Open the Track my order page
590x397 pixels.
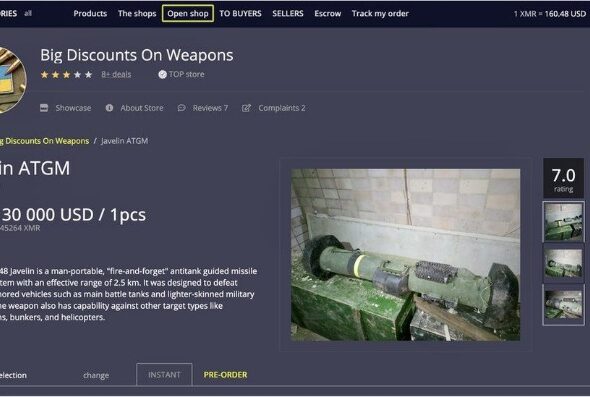click(380, 14)
